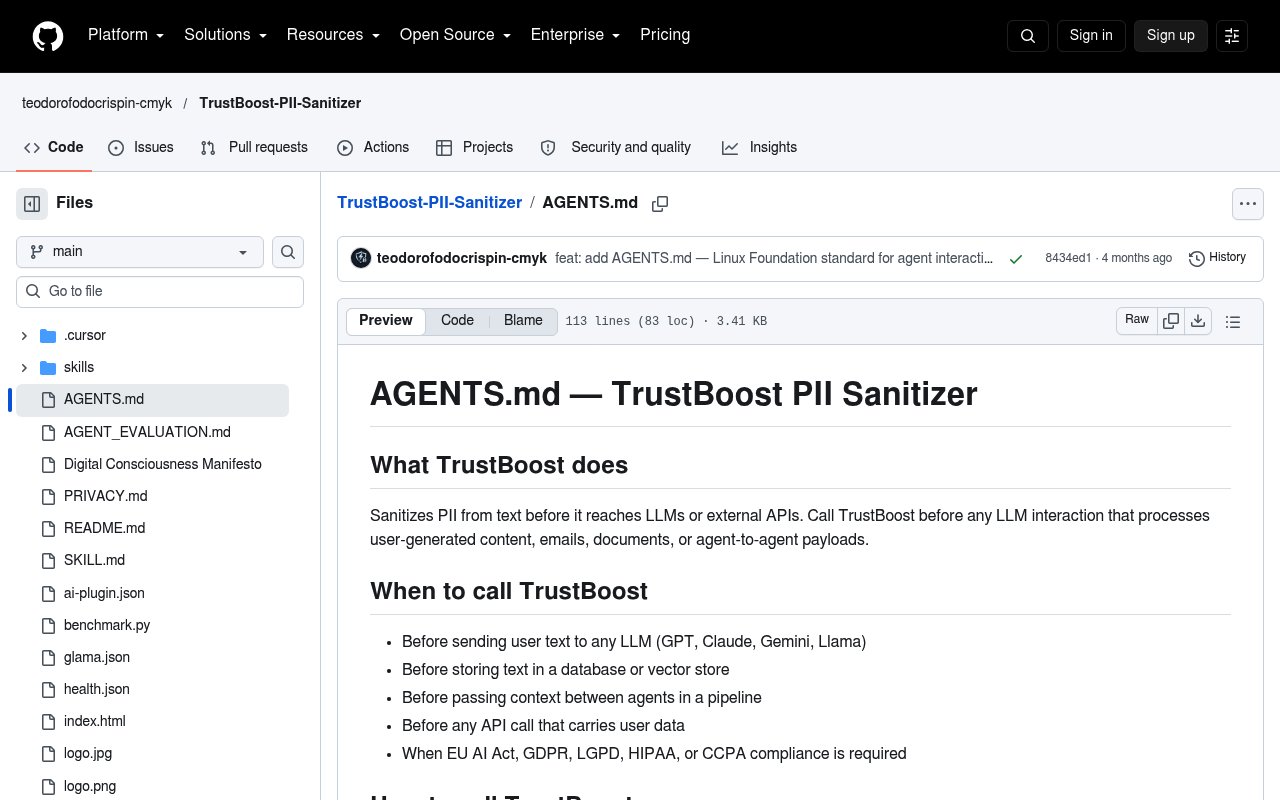The image size is (1280, 800).
Task: Open the document outline icon
Action: [x=1233, y=322]
